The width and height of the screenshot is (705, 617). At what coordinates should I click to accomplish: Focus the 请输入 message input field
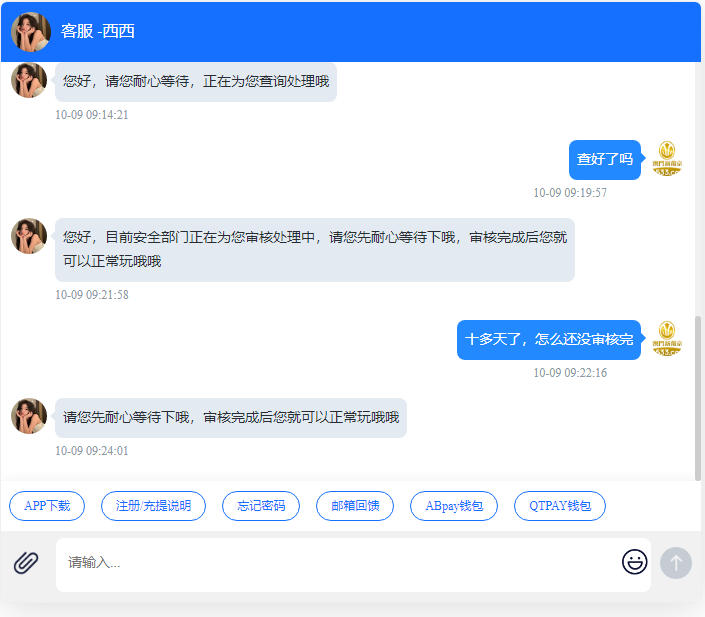(340, 563)
